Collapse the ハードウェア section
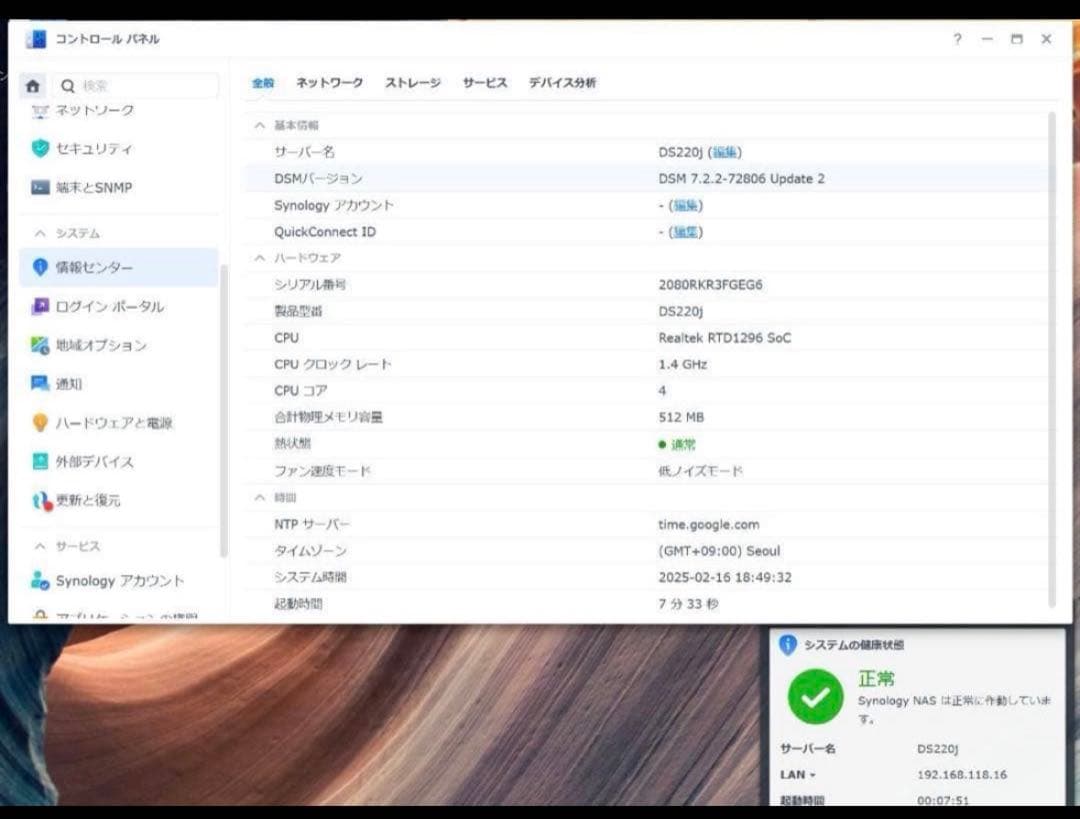The width and height of the screenshot is (1080, 819). click(x=258, y=257)
